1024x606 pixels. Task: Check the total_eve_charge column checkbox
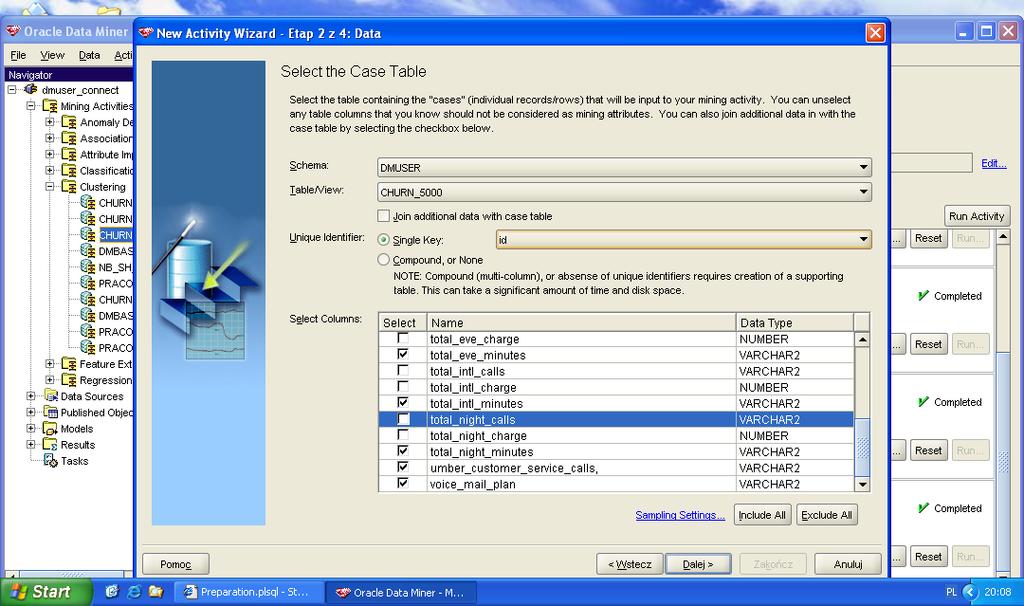click(403, 338)
